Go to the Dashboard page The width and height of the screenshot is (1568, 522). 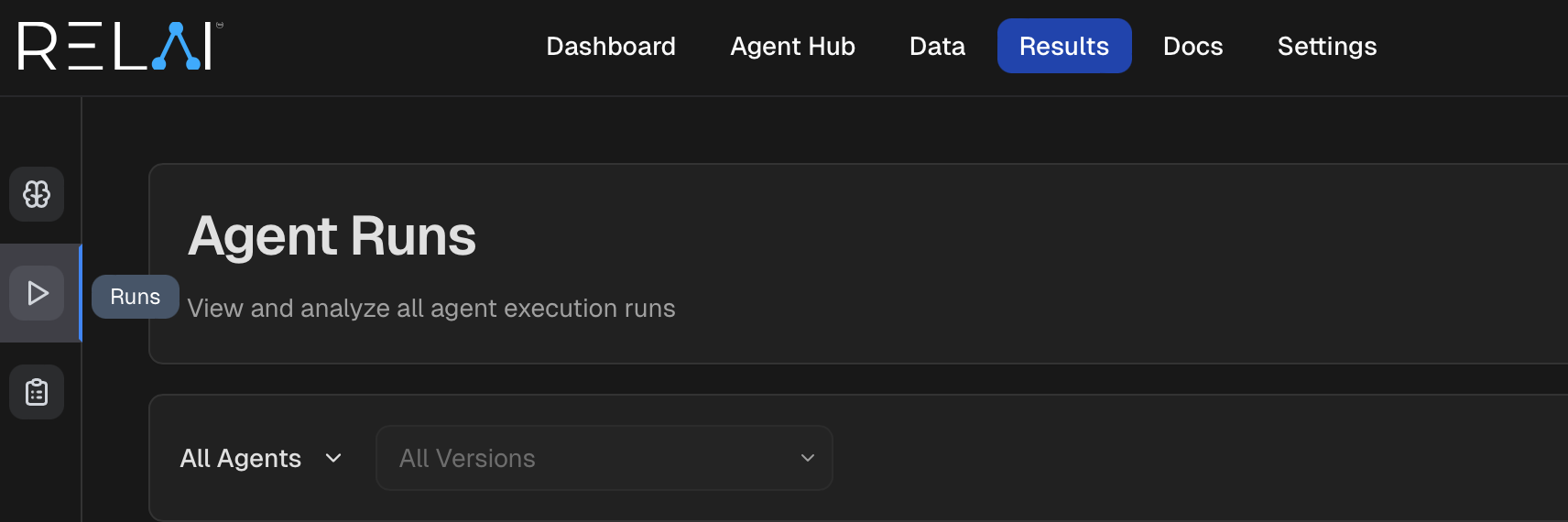(611, 46)
